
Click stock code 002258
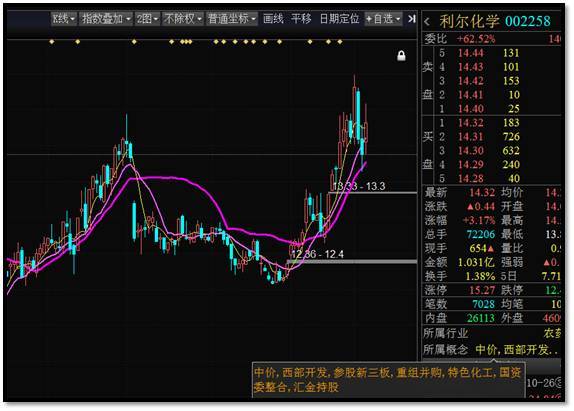pos(528,21)
